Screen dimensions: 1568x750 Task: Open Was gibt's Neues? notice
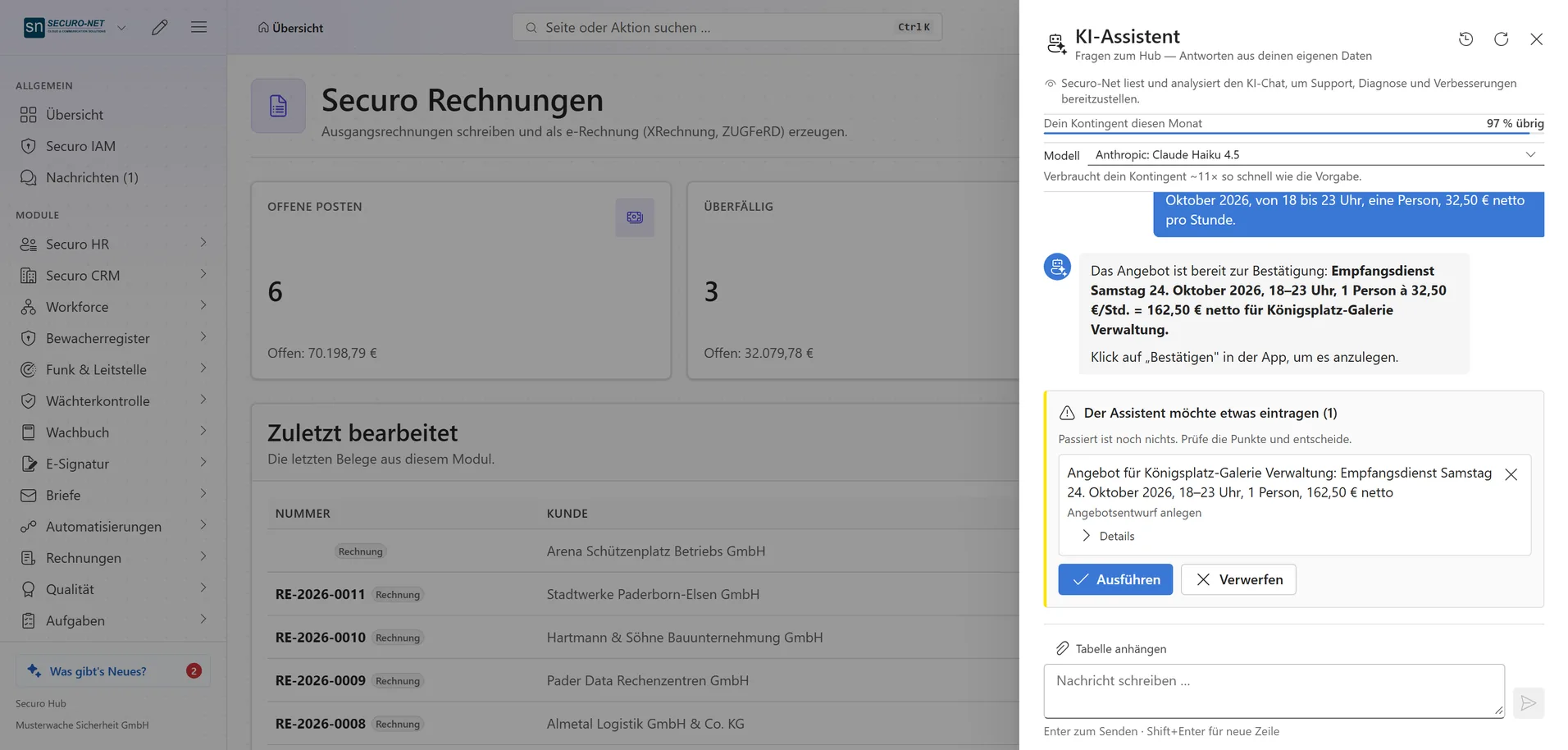click(x=113, y=670)
